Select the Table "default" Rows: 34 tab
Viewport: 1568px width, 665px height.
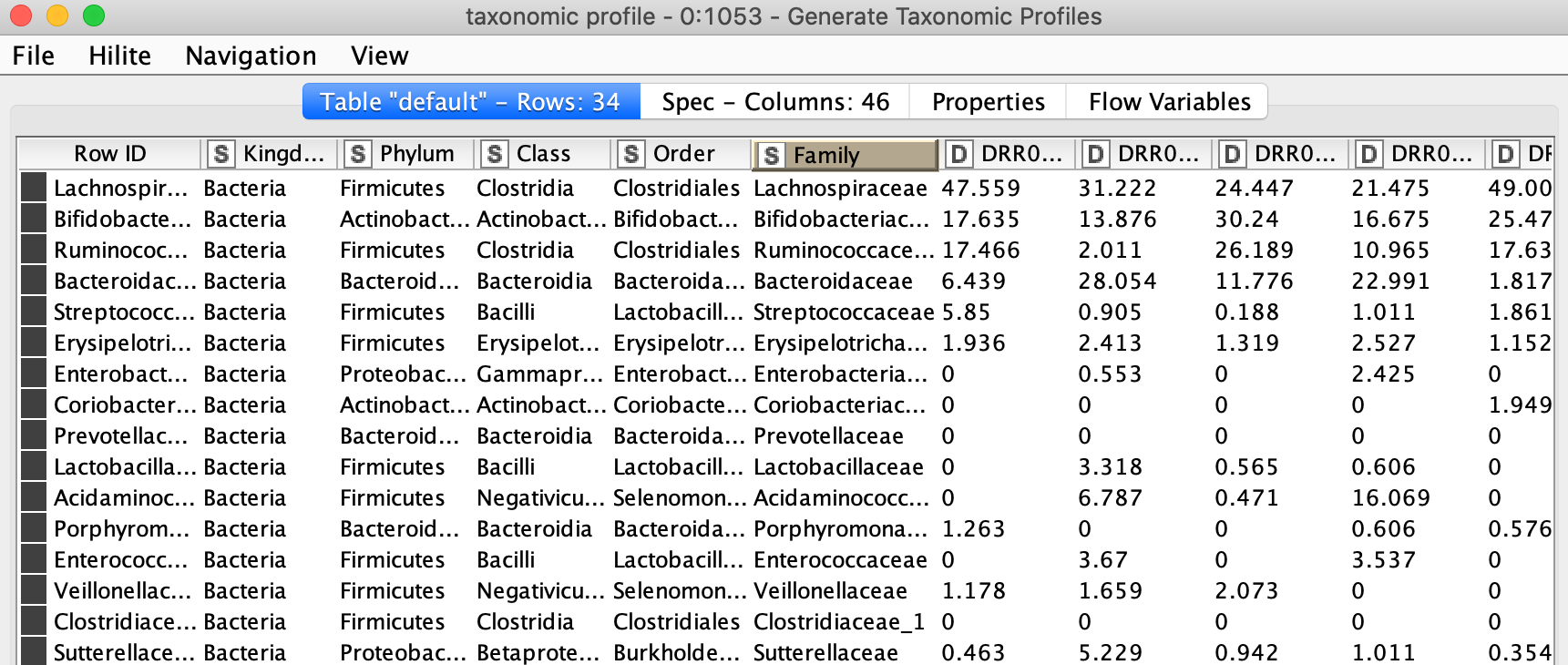click(x=471, y=101)
